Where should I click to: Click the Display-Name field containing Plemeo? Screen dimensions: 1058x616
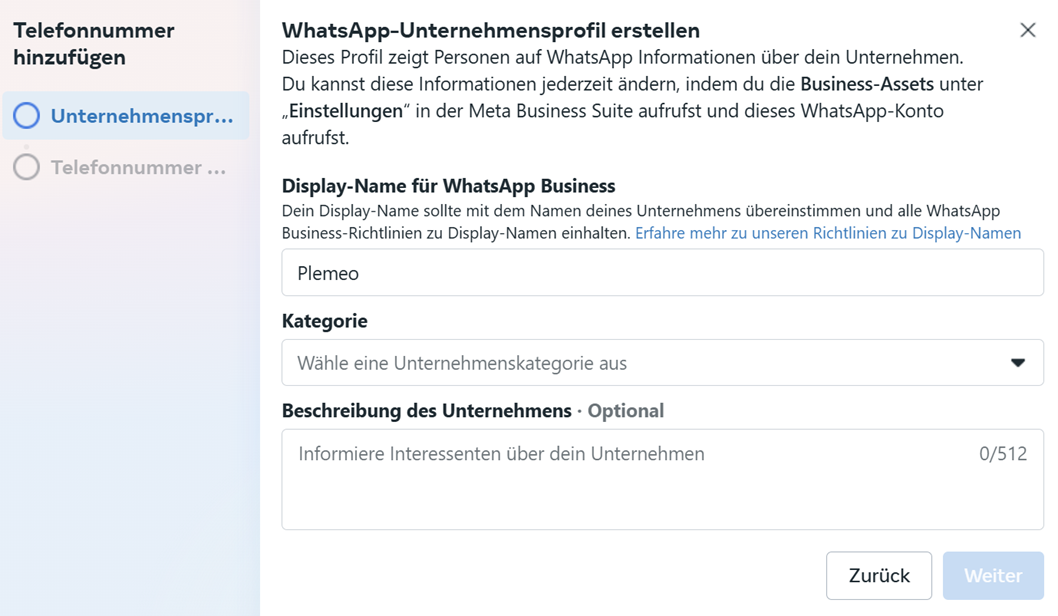click(x=662, y=273)
